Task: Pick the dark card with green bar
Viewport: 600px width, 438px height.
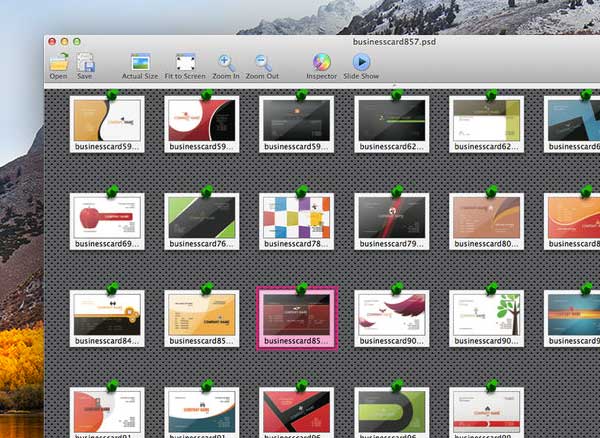Action: coord(392,124)
